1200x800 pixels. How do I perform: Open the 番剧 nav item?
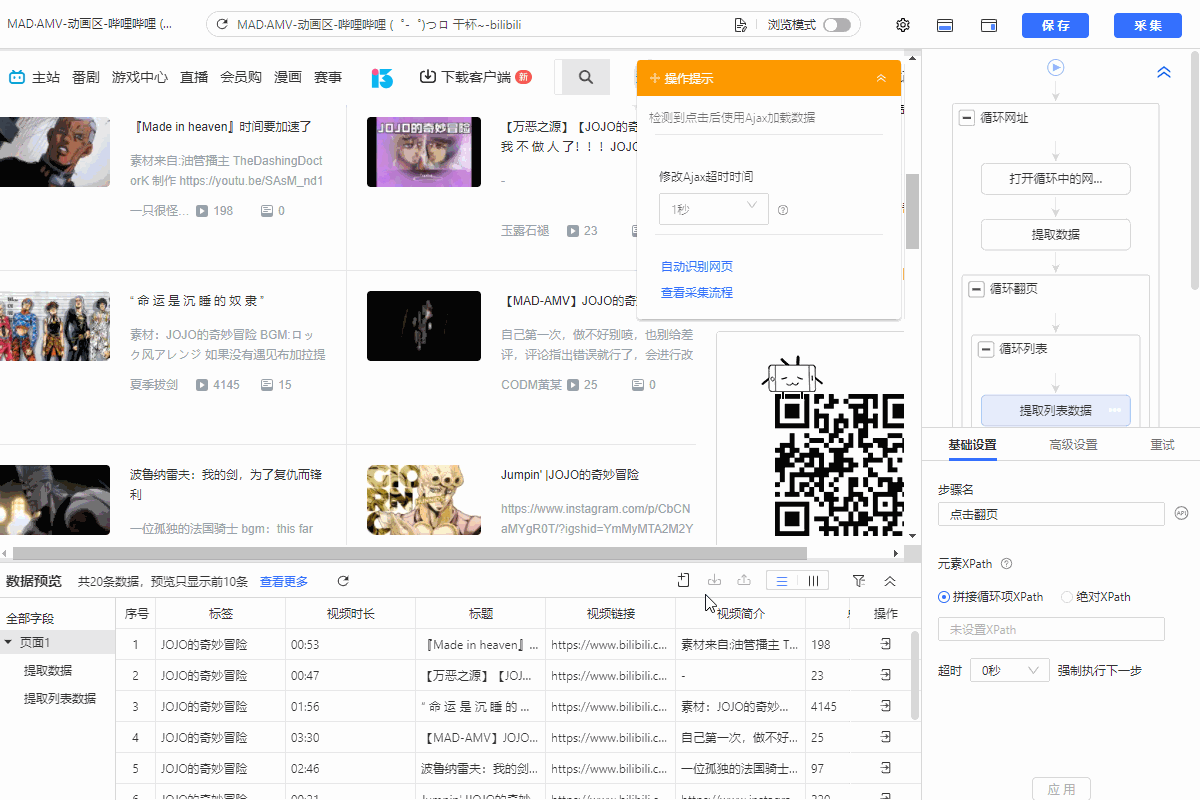(x=86, y=77)
